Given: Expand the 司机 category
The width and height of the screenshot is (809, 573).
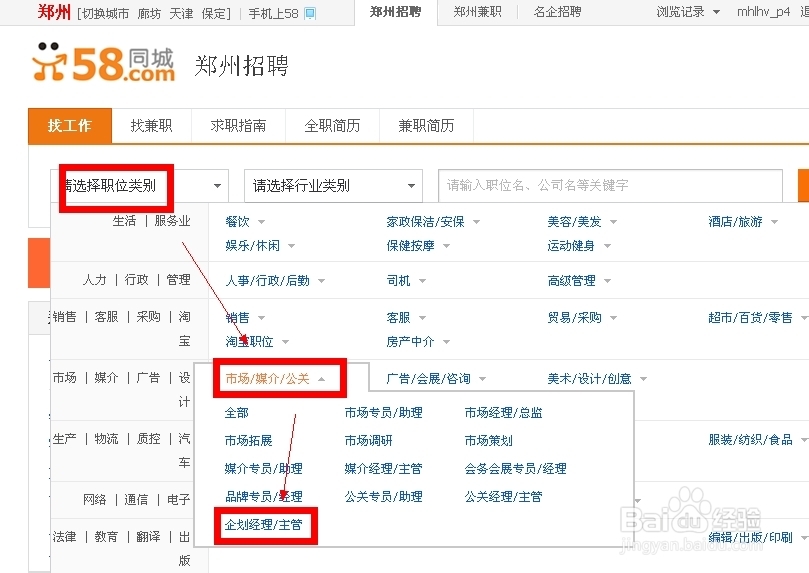Looking at the screenshot, I should 406,281.
